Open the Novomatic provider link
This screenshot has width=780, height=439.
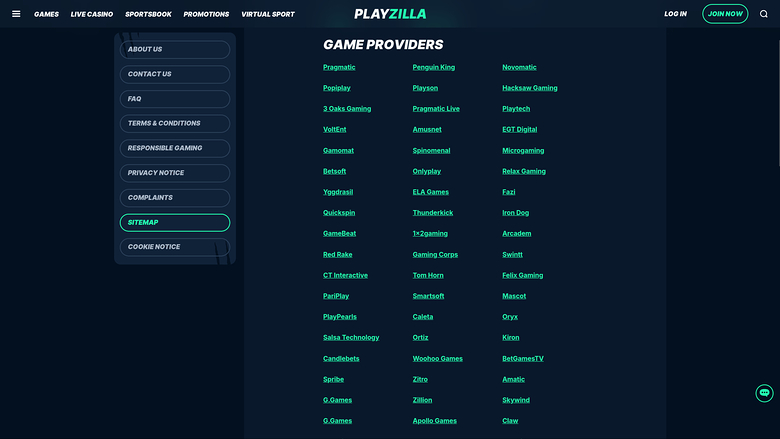pos(519,67)
